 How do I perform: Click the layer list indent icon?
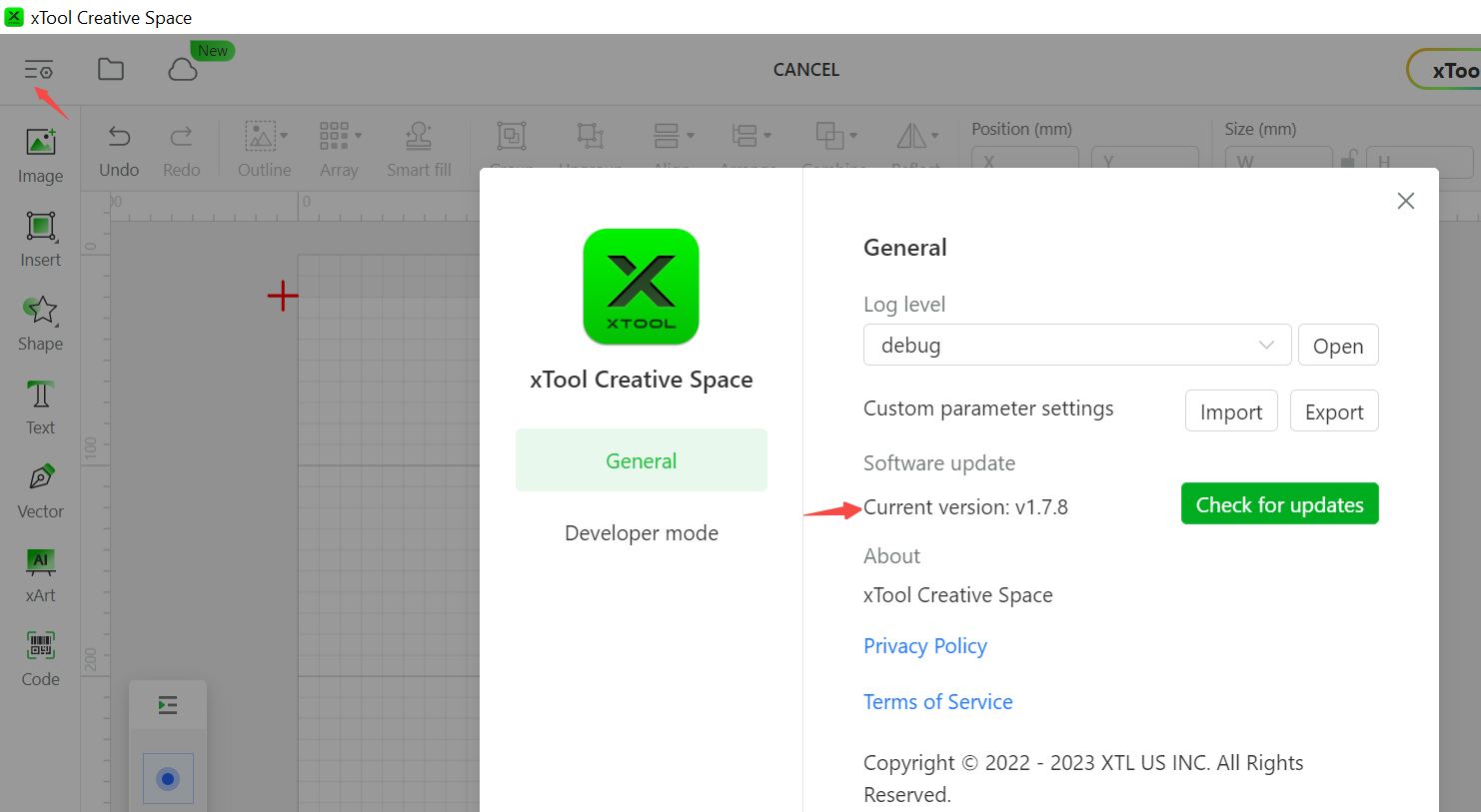pyautogui.click(x=168, y=706)
